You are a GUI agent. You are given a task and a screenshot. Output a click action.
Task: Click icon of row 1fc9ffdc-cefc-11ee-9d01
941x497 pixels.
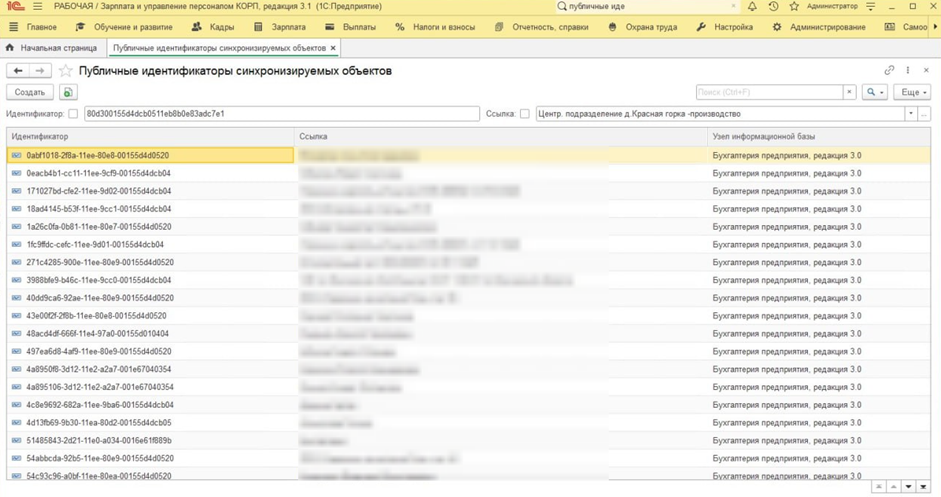[17, 244]
